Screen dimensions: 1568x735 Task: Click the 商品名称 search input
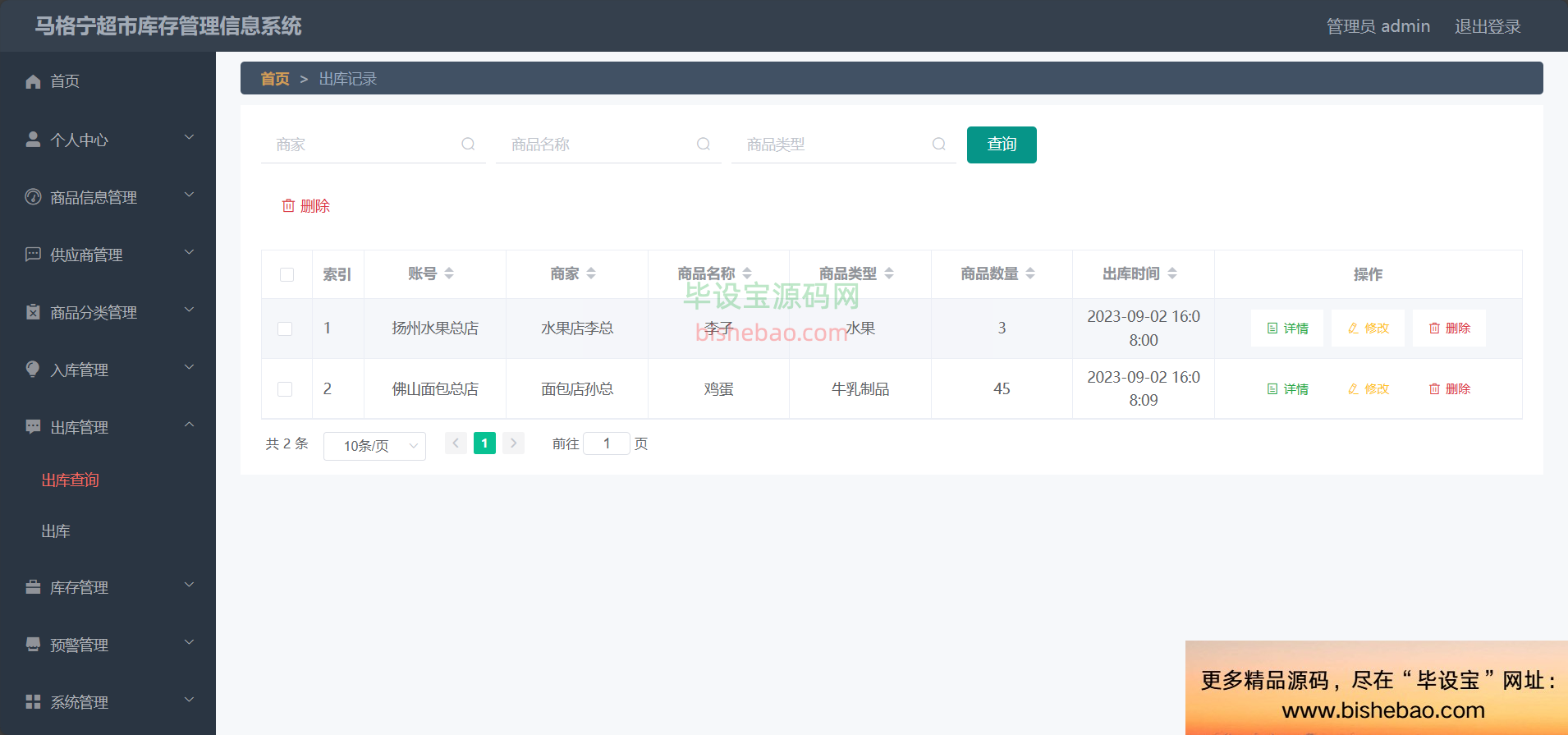pyautogui.click(x=608, y=145)
